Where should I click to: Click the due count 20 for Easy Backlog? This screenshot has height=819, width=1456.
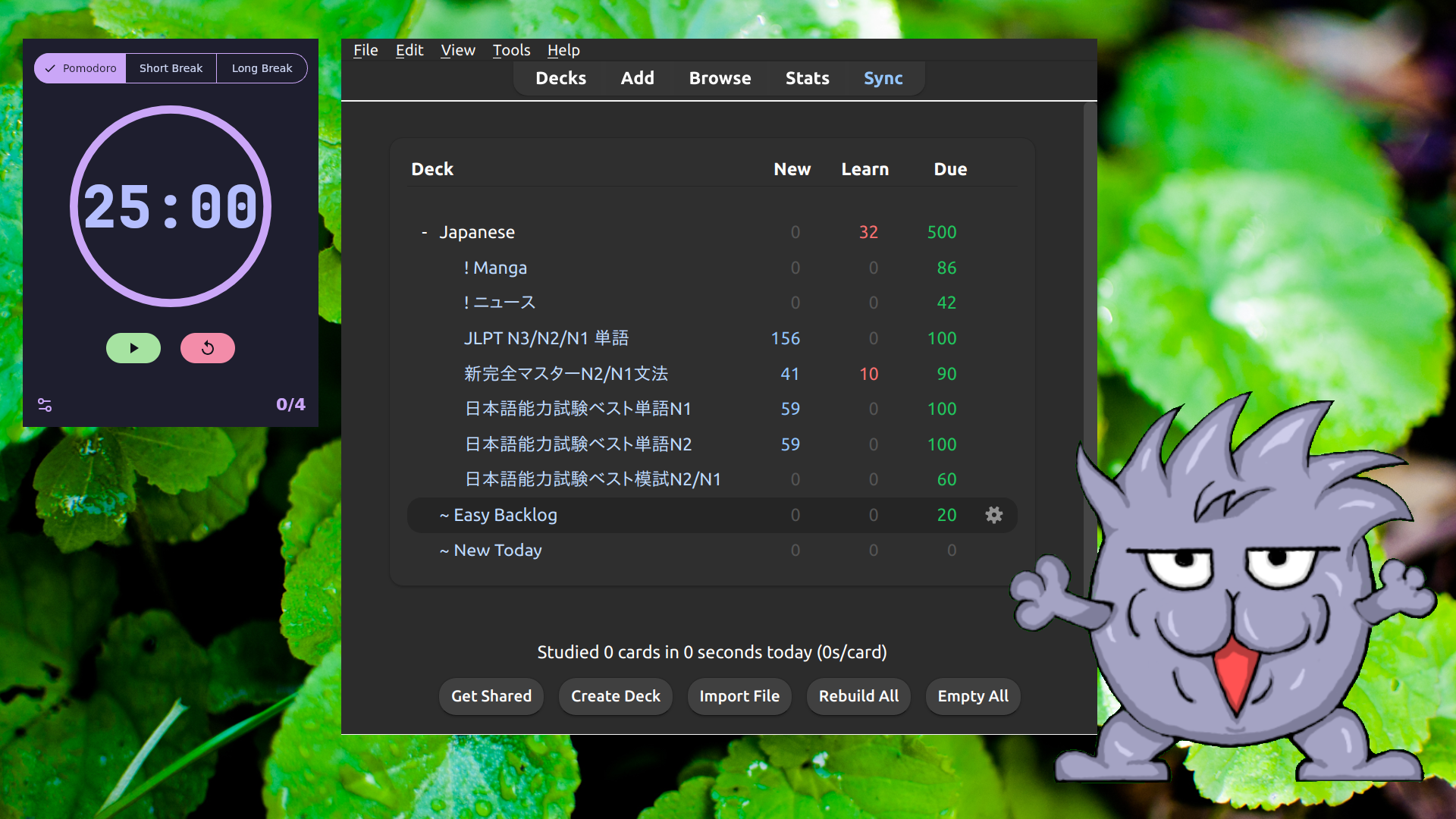[x=946, y=515]
